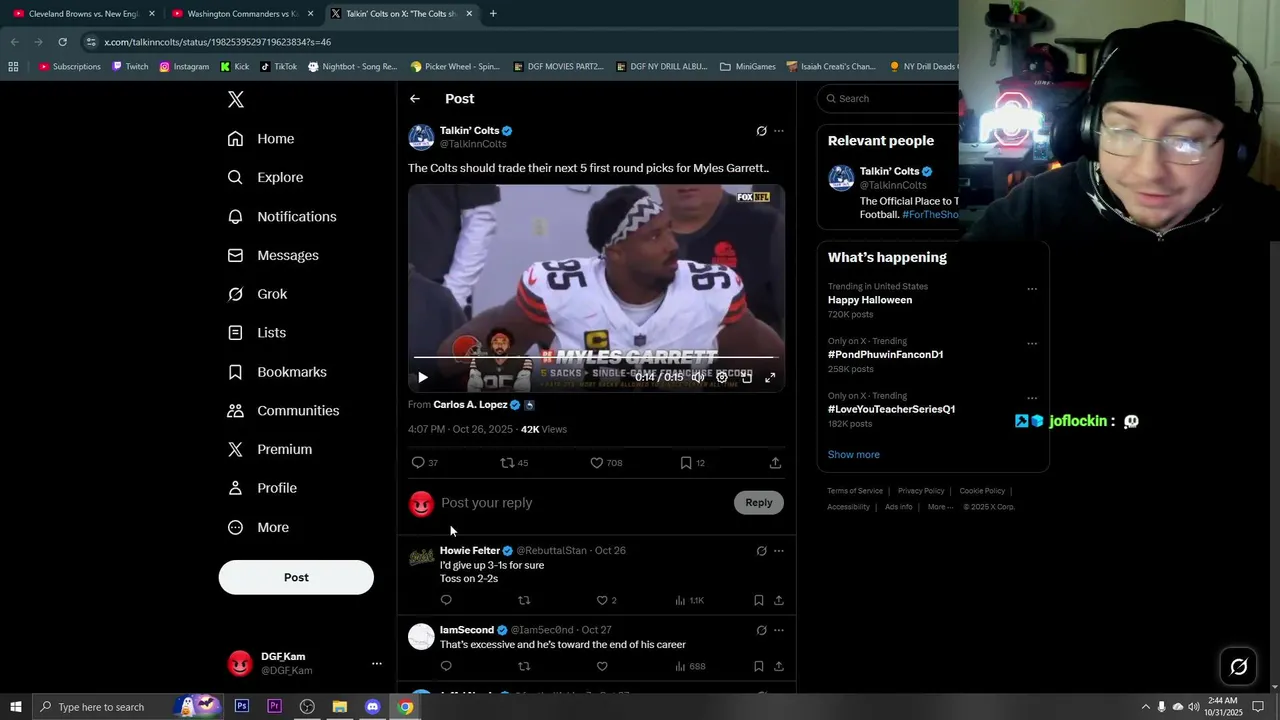Open Photoshop from taskbar
Viewport: 1280px width, 720px height.
[242, 707]
